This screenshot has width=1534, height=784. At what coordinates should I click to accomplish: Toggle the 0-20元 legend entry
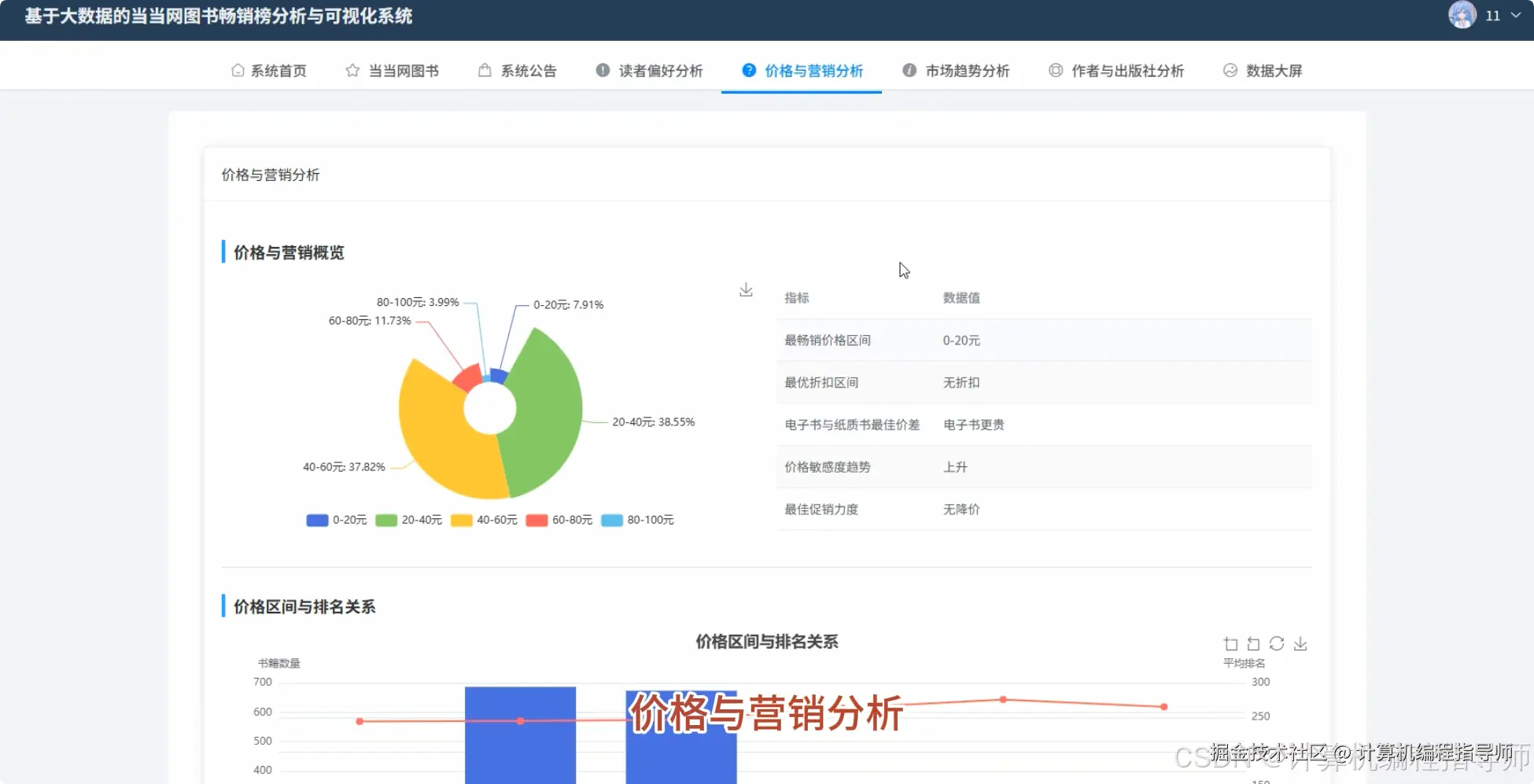pos(336,520)
